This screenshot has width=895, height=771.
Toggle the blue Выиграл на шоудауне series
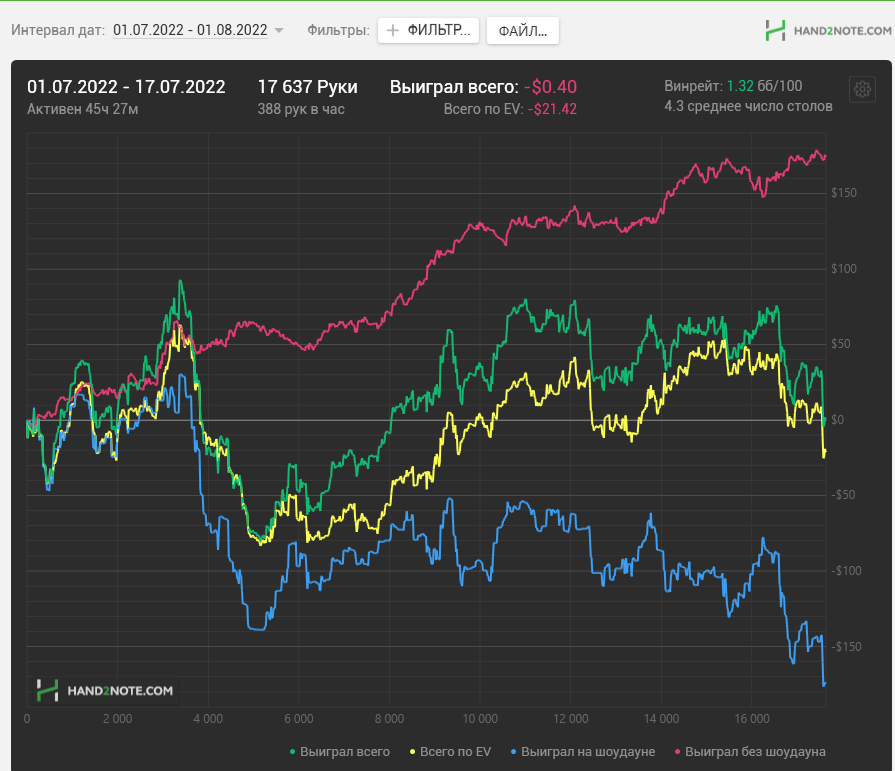583,752
